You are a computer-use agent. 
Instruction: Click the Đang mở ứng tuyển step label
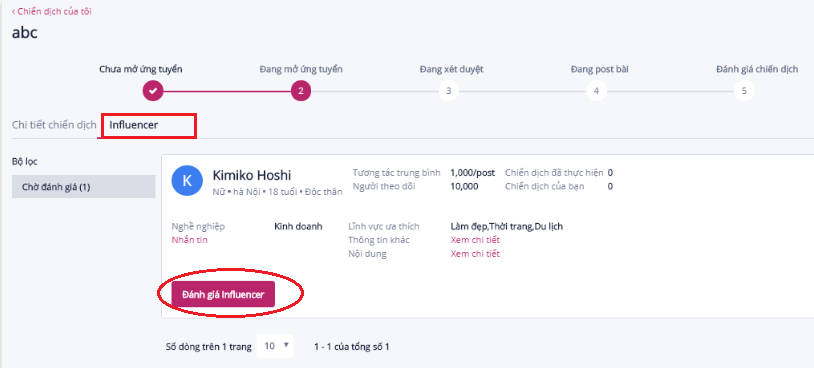(x=301, y=69)
